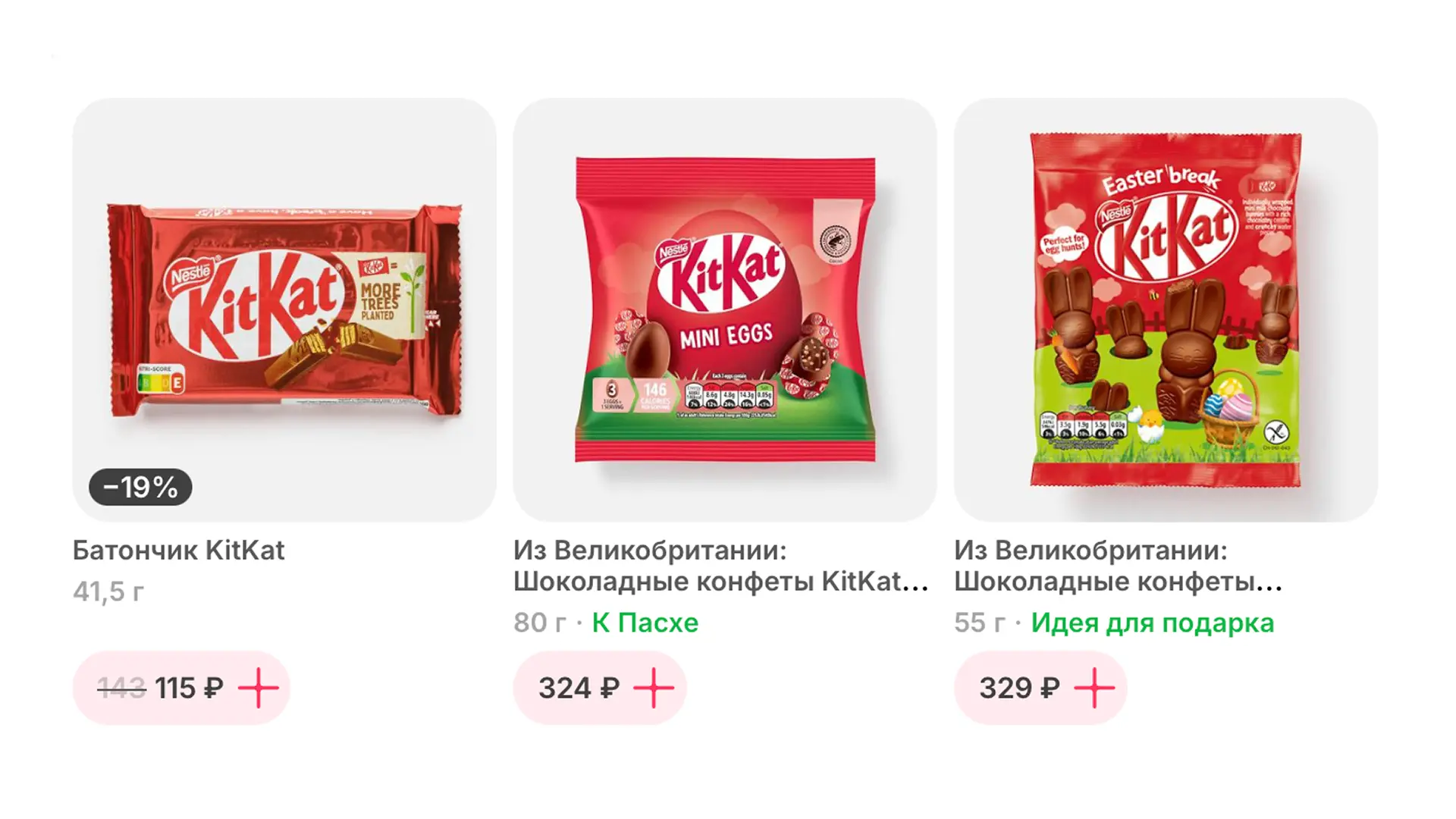
Task: Open the KitKat Mini Eggs product image
Action: tap(725, 309)
